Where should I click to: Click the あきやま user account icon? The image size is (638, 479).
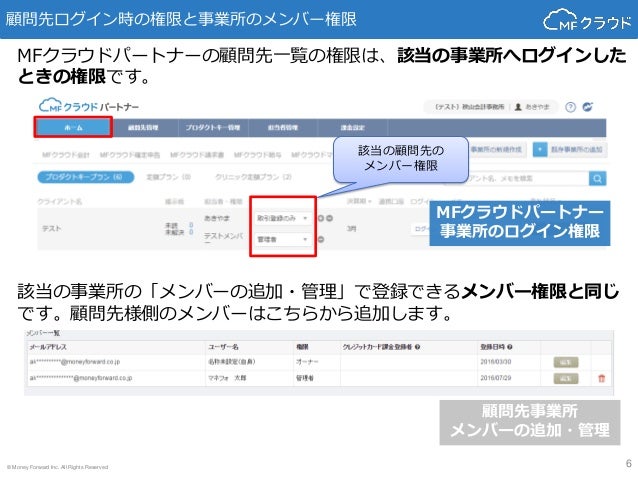coord(518,107)
